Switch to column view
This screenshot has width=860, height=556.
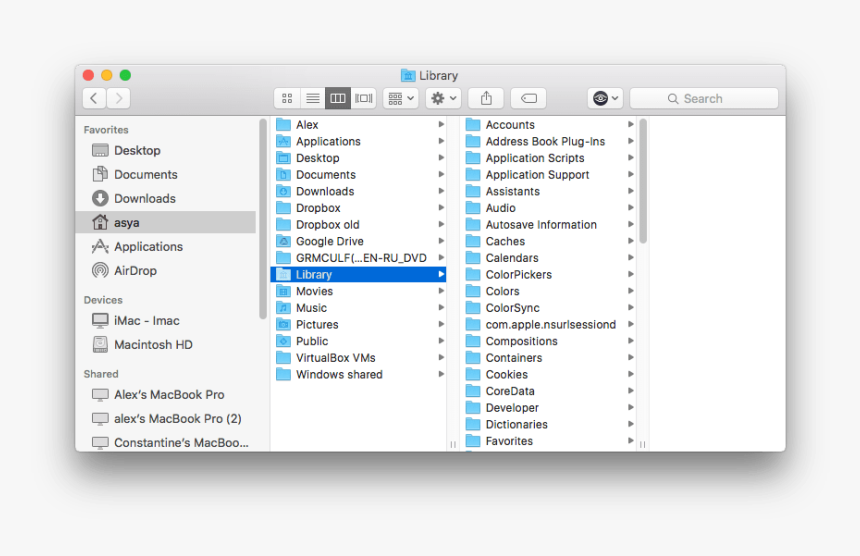tap(338, 98)
